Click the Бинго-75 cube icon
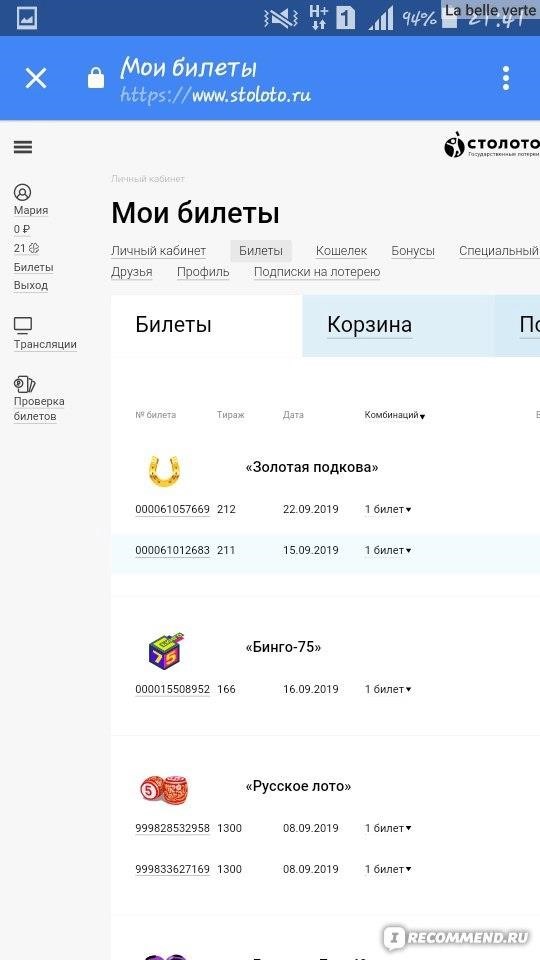Image resolution: width=540 pixels, height=960 pixels. [167, 650]
